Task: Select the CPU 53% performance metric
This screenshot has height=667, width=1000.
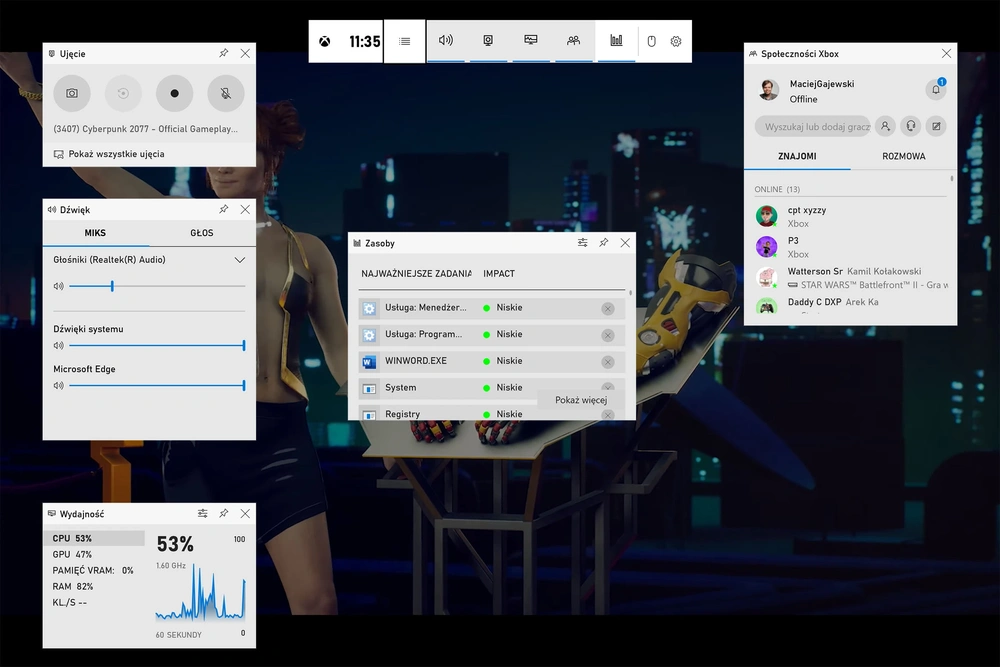Action: pyautogui.click(x=94, y=538)
